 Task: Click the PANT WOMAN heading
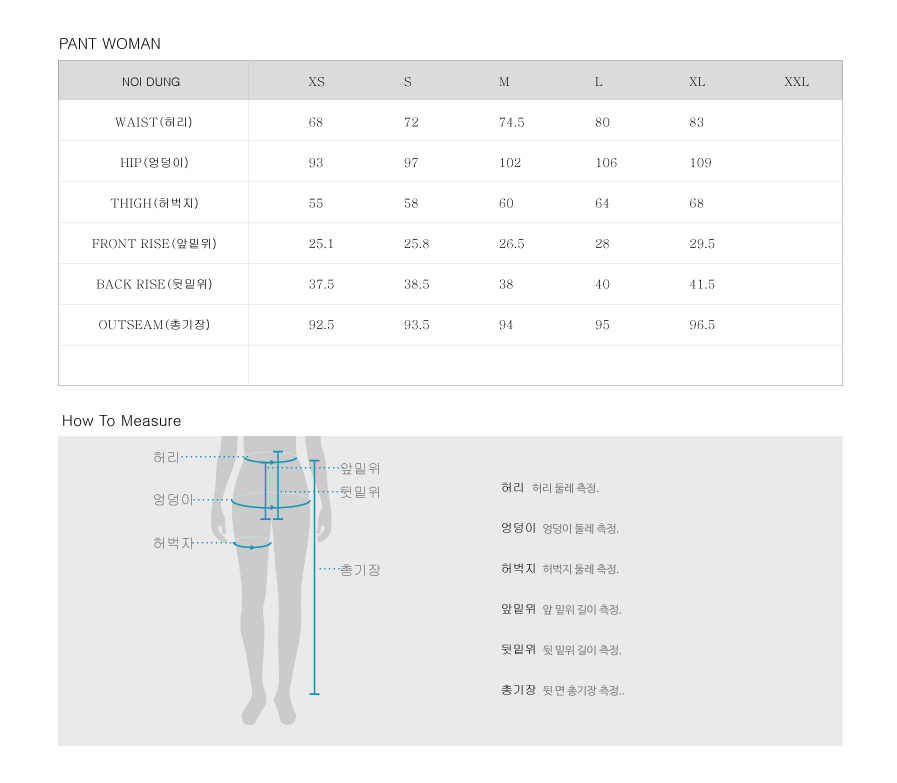pyautogui.click(x=110, y=43)
